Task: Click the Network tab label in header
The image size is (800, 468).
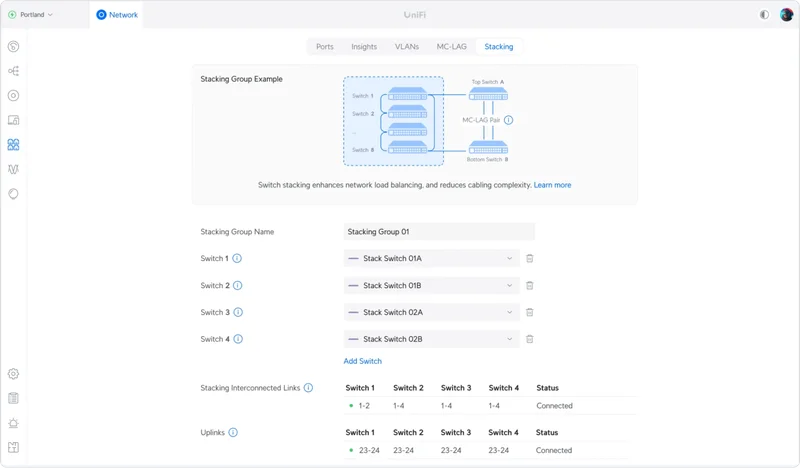Action: [123, 15]
